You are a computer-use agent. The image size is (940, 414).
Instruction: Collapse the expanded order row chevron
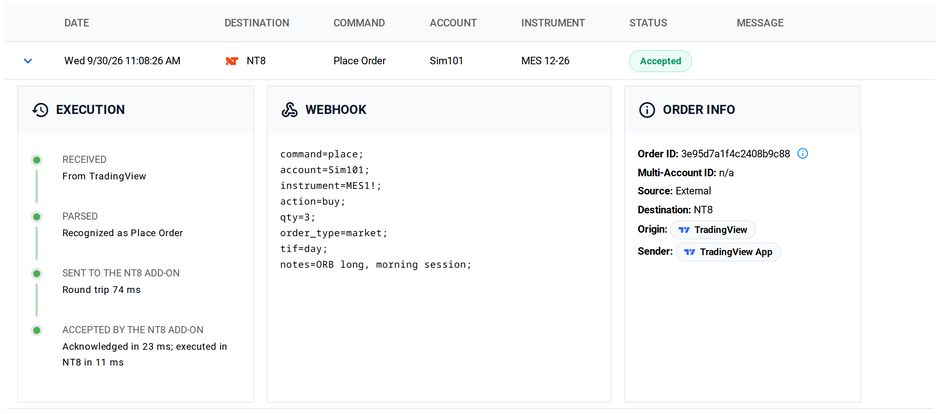28,61
